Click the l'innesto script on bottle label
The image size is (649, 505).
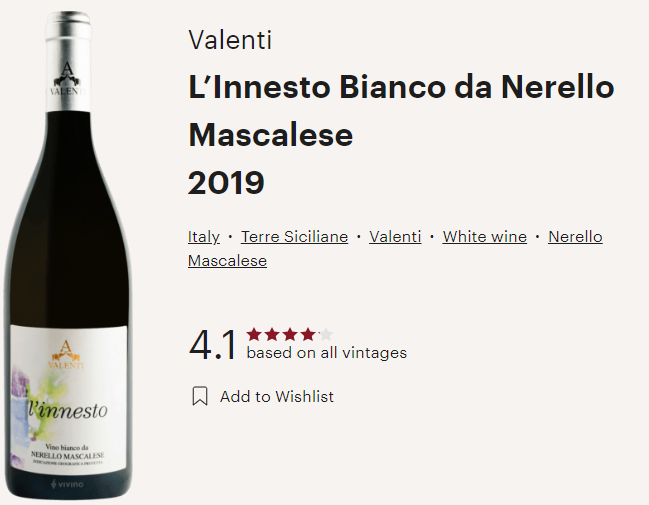coord(67,409)
